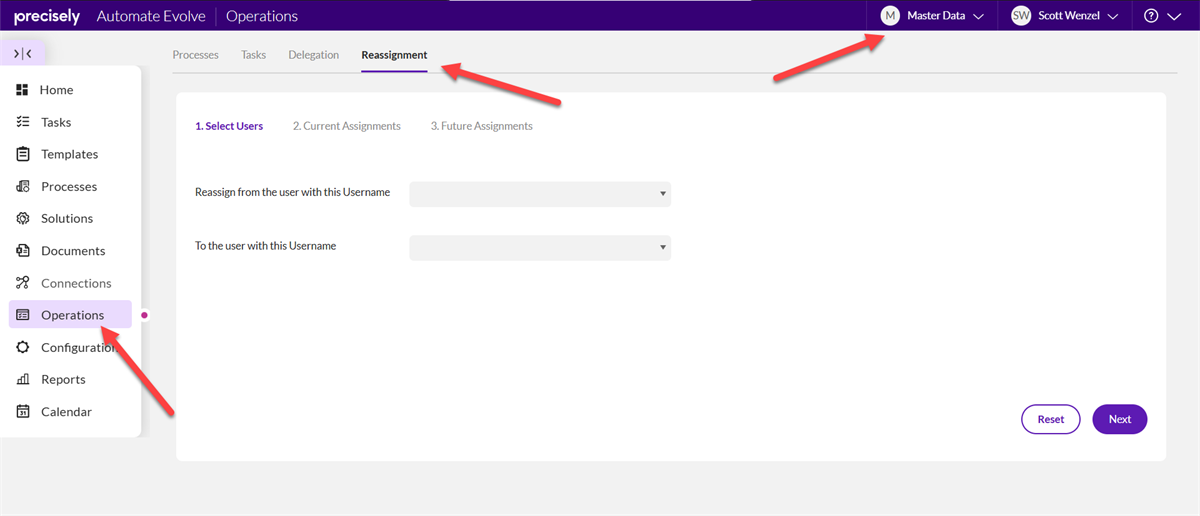Click the Operations header title text

pos(262,16)
